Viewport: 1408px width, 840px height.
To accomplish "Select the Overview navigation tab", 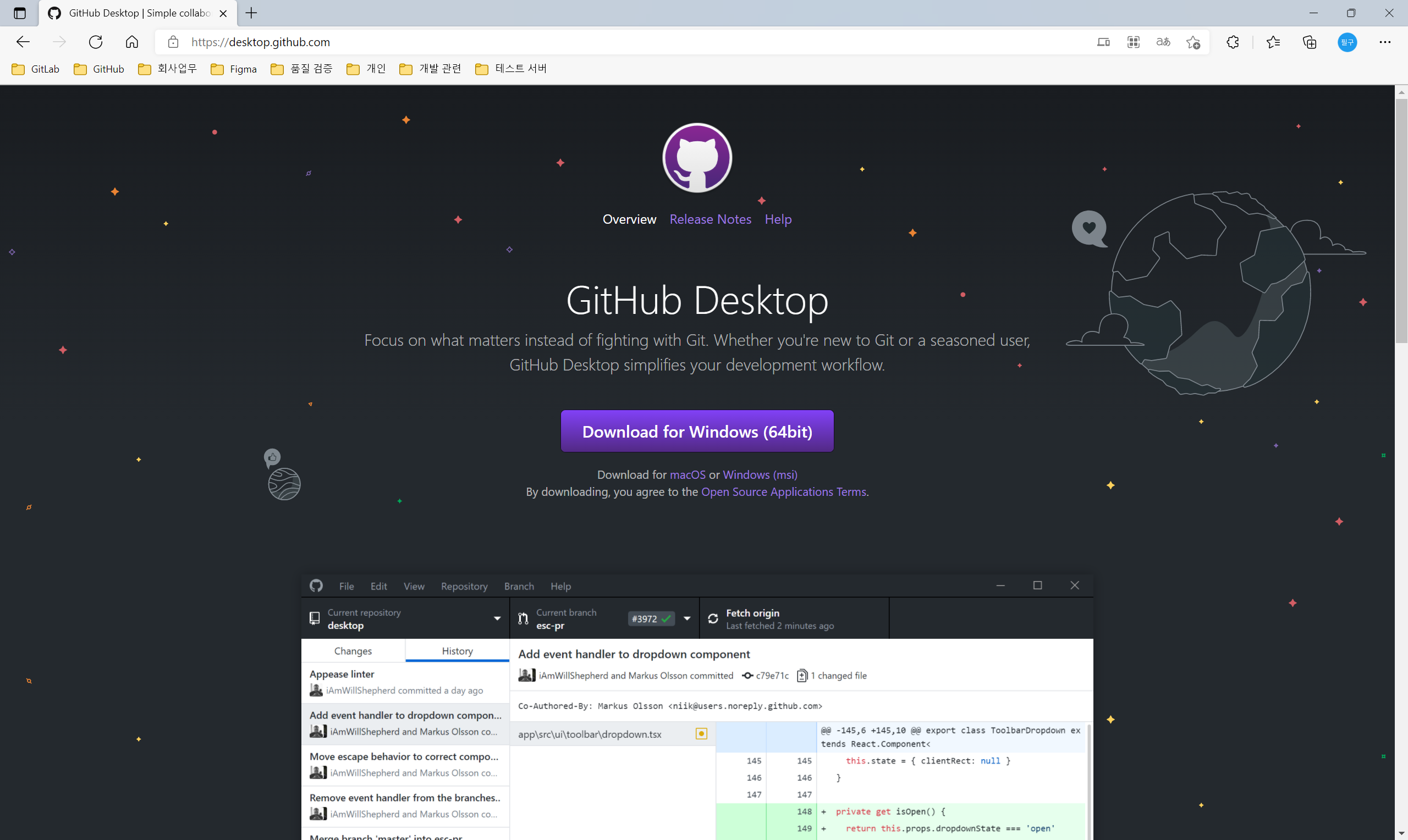I will pos(629,219).
